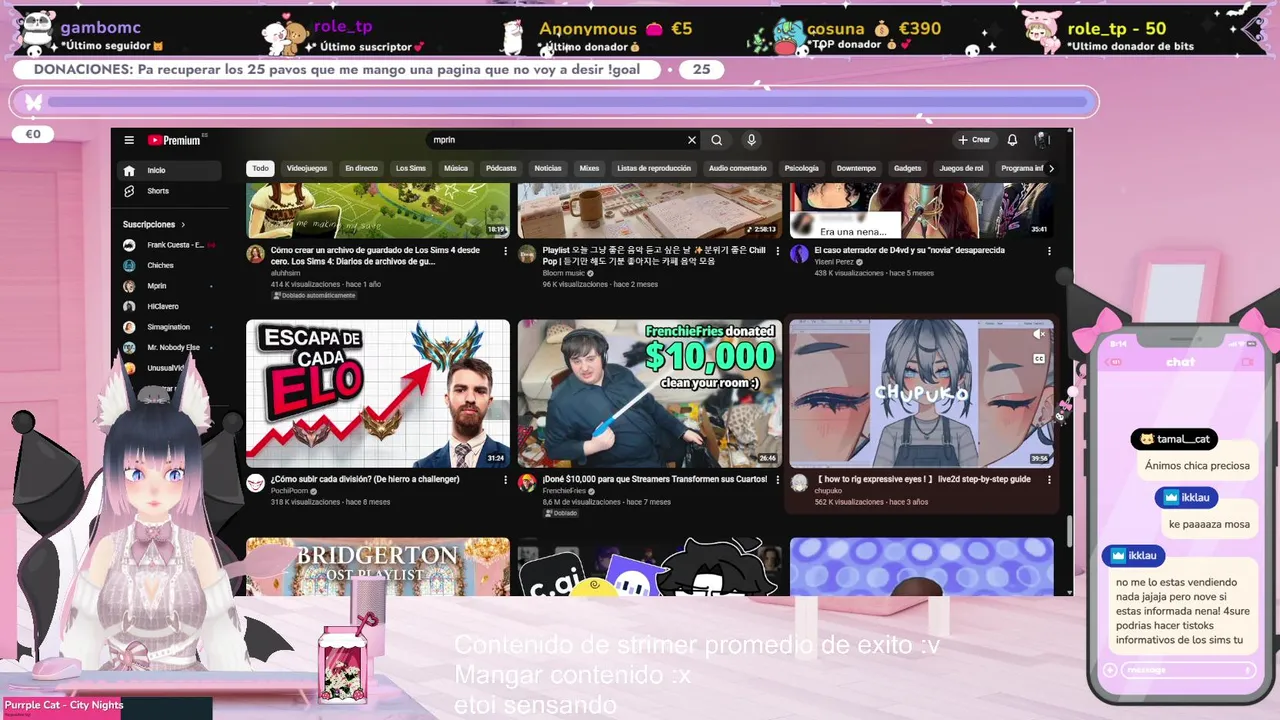Open Yiseni Perez channel avatar

pyautogui.click(x=799, y=254)
